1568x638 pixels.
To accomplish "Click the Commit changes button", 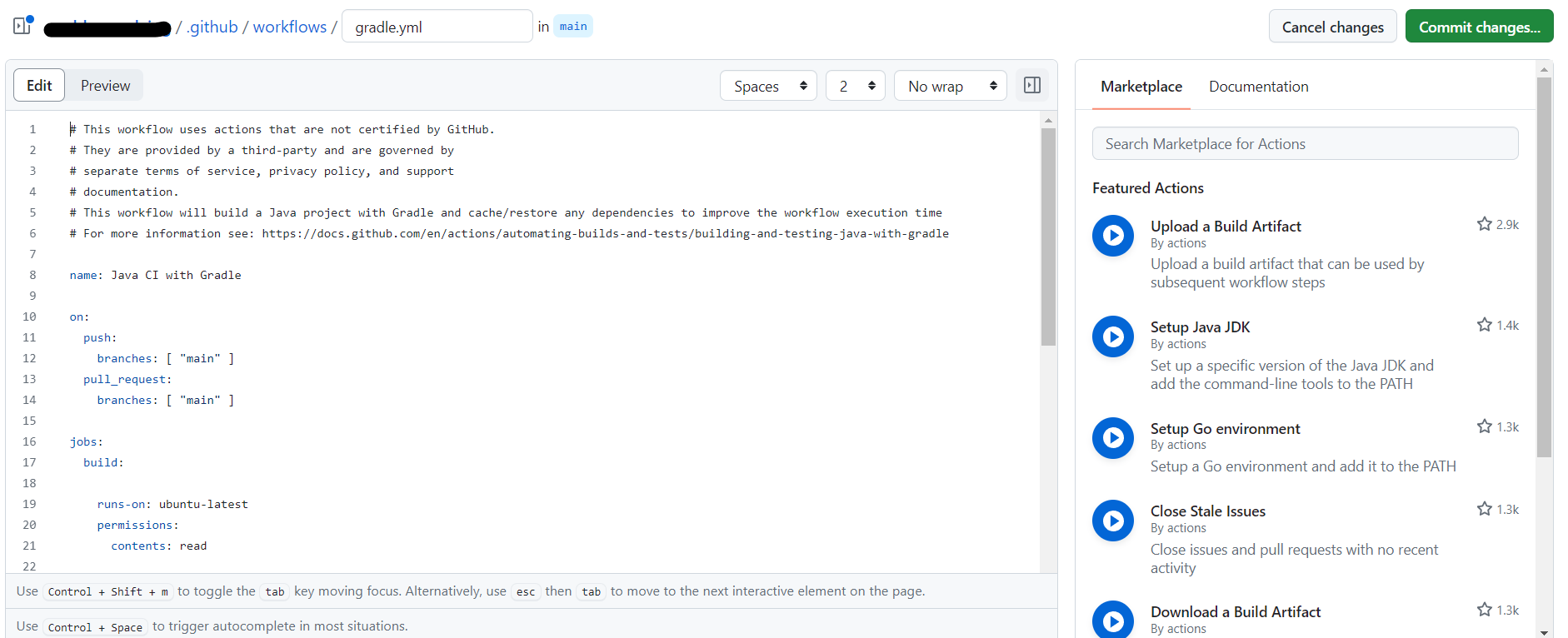I will [1480, 27].
